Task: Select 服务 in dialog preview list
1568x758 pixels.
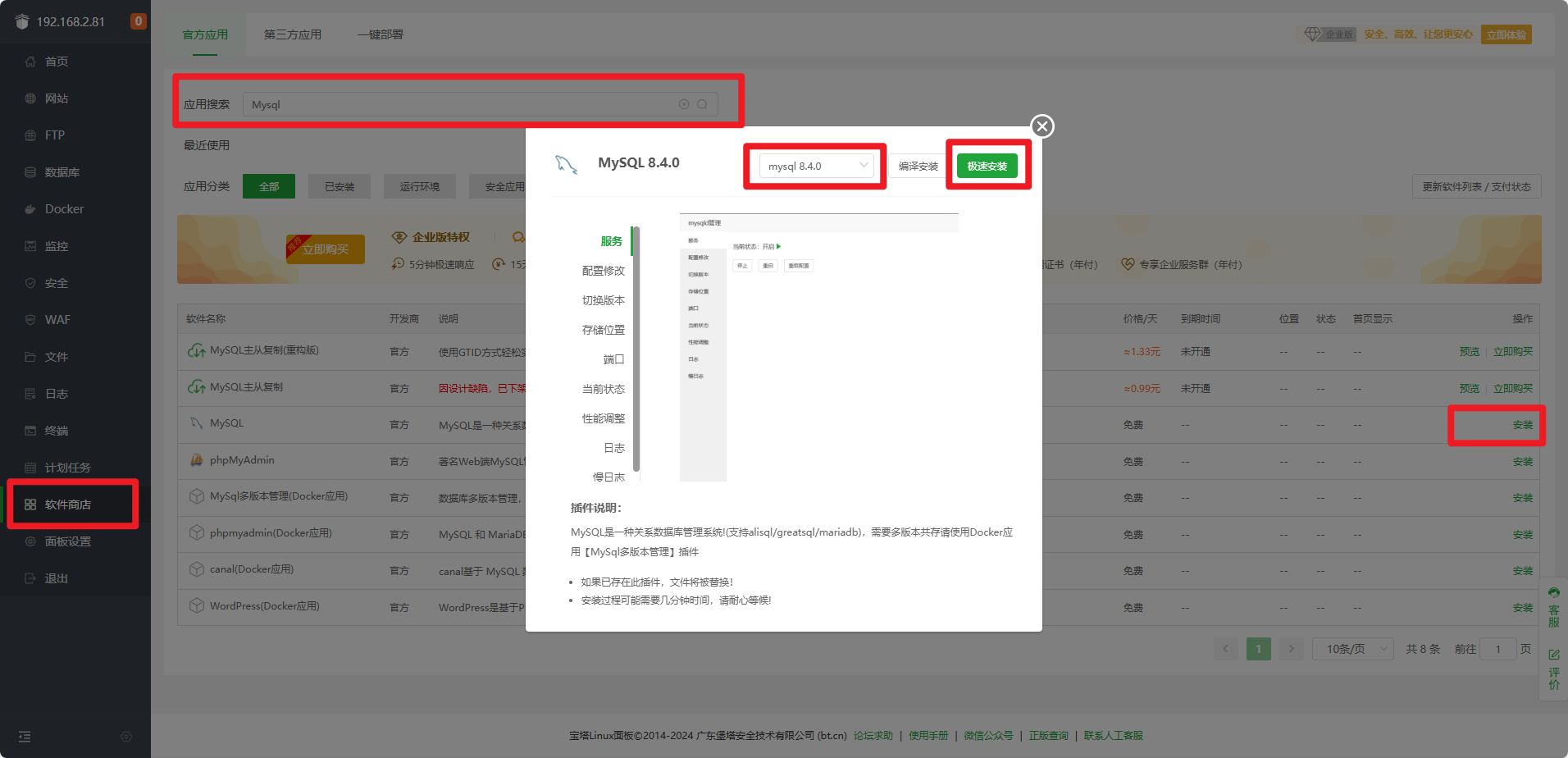Action: [x=612, y=241]
